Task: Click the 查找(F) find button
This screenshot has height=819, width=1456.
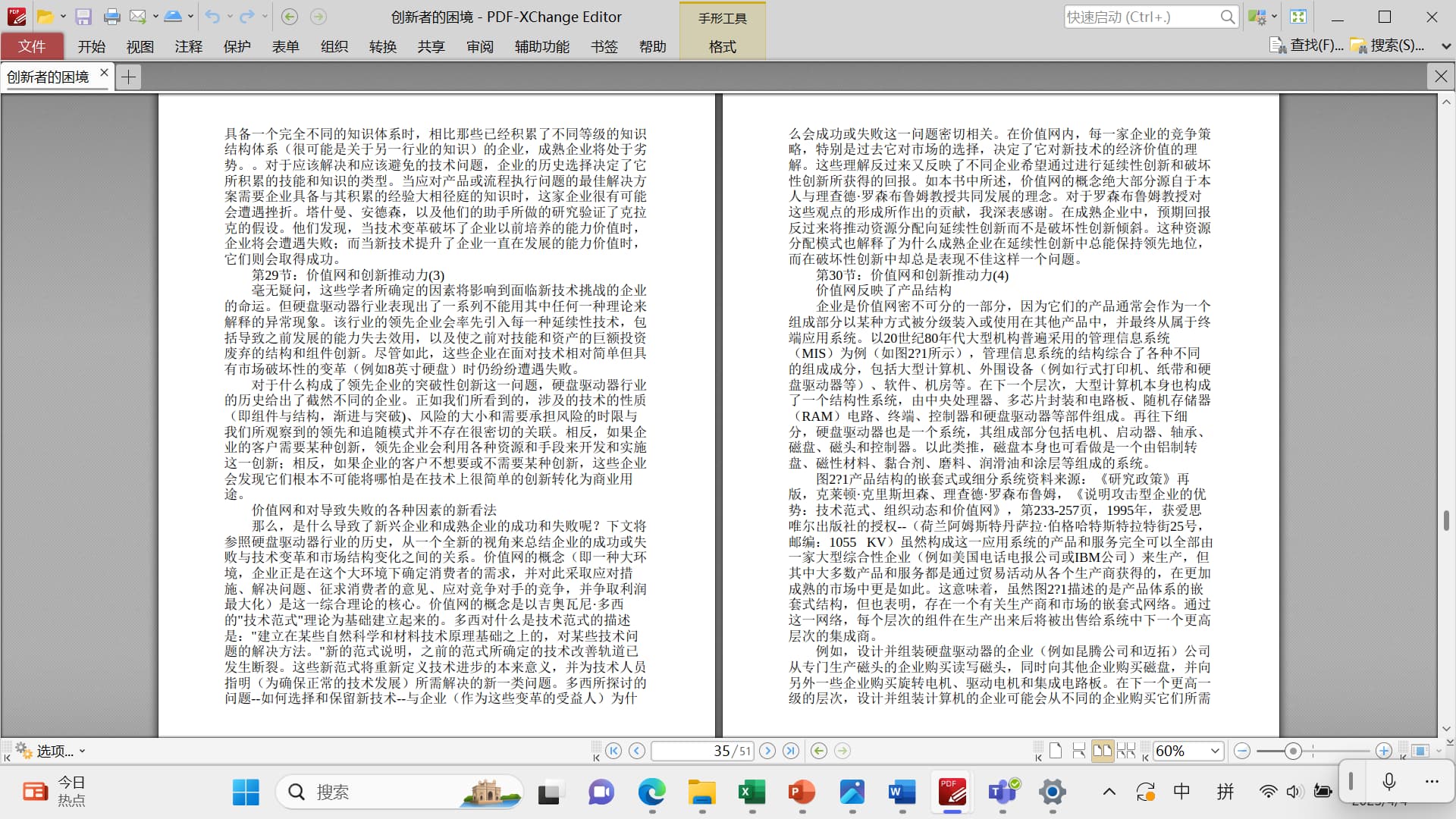Action: point(1307,45)
